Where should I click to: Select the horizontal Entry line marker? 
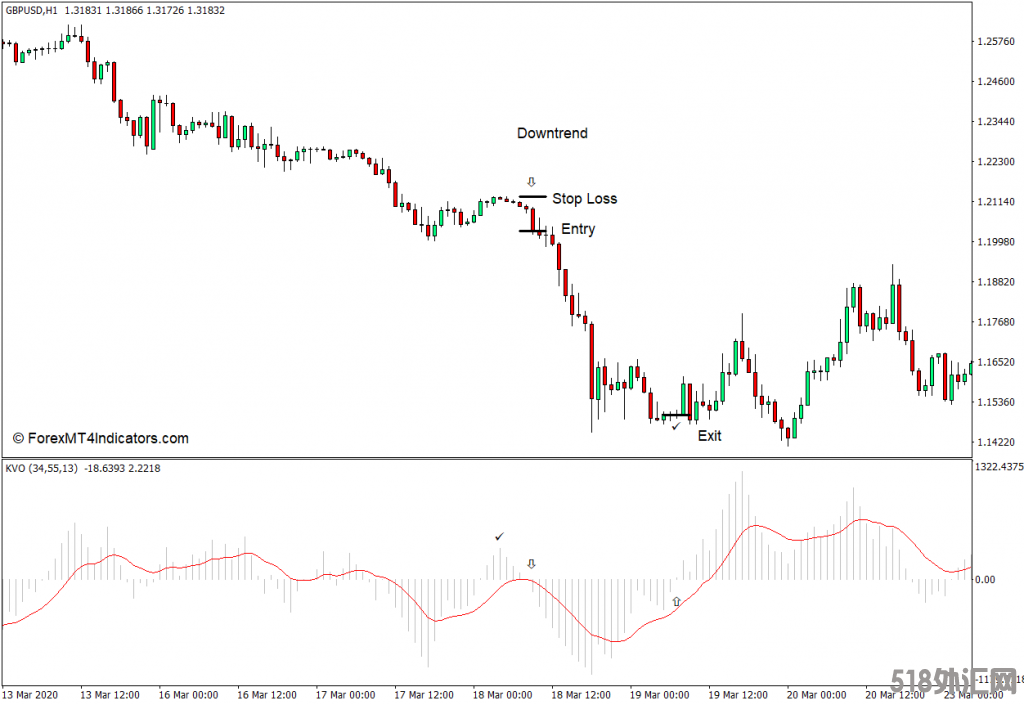[x=532, y=231]
